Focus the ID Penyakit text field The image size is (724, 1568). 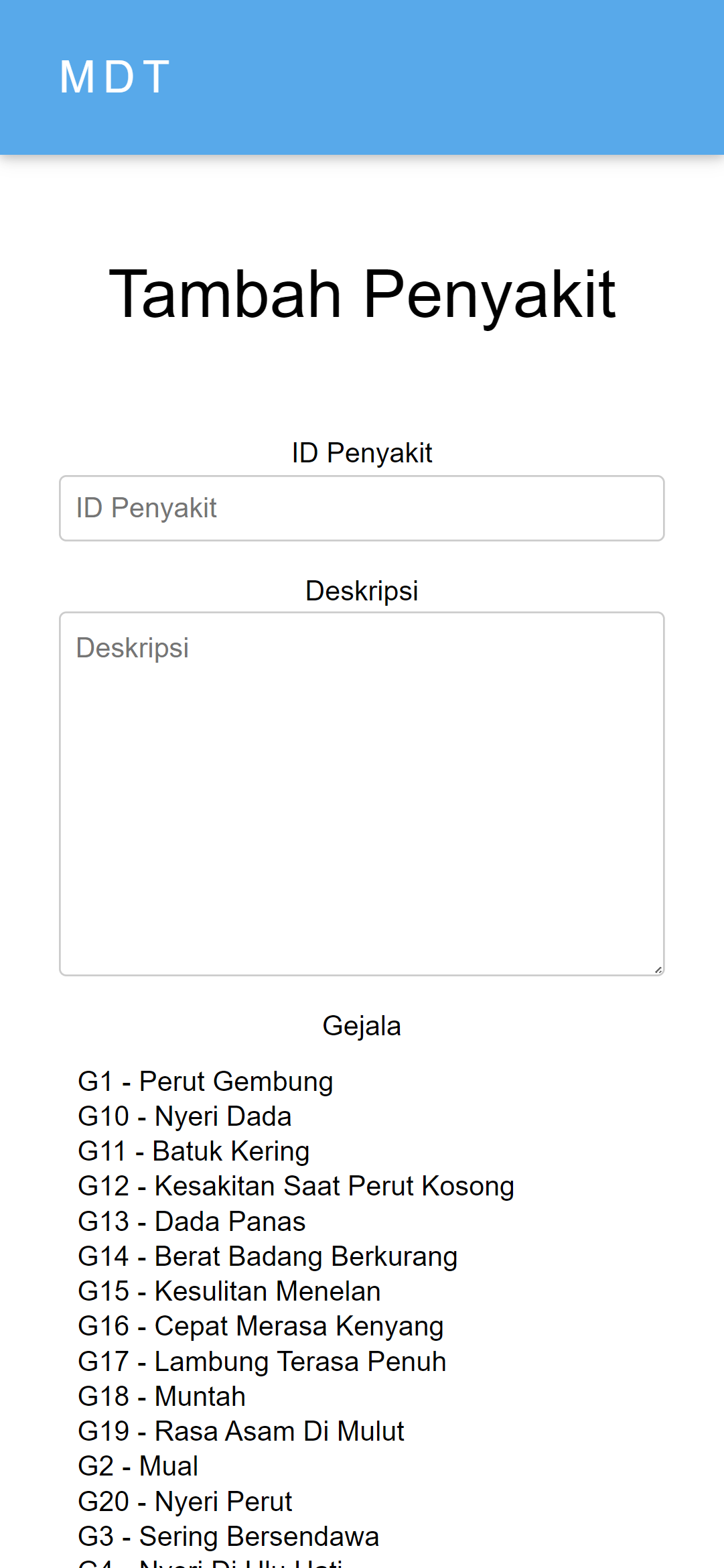pos(362,508)
